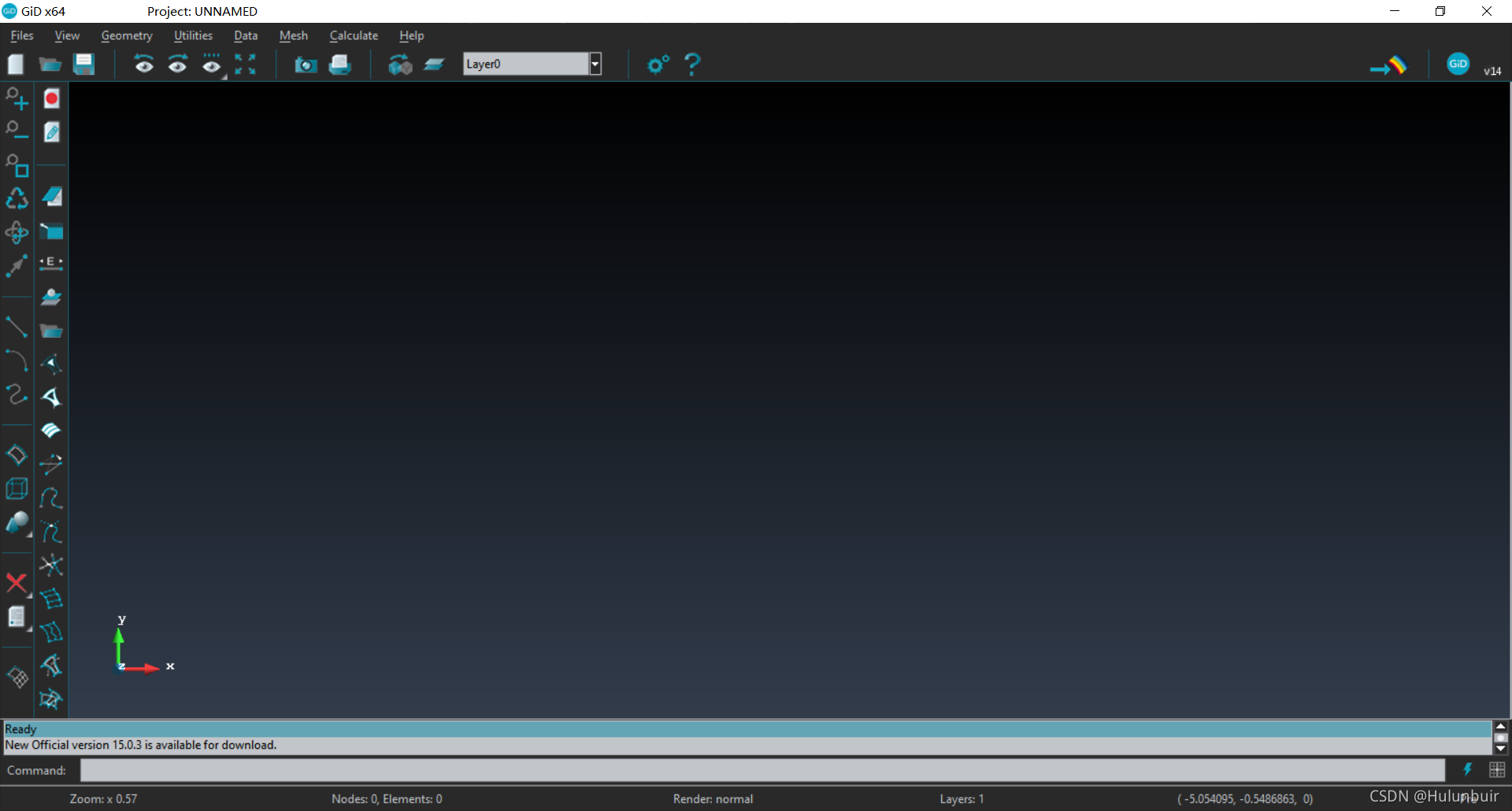Select the Zoom in tool
The image size is (1512, 811).
point(17,99)
